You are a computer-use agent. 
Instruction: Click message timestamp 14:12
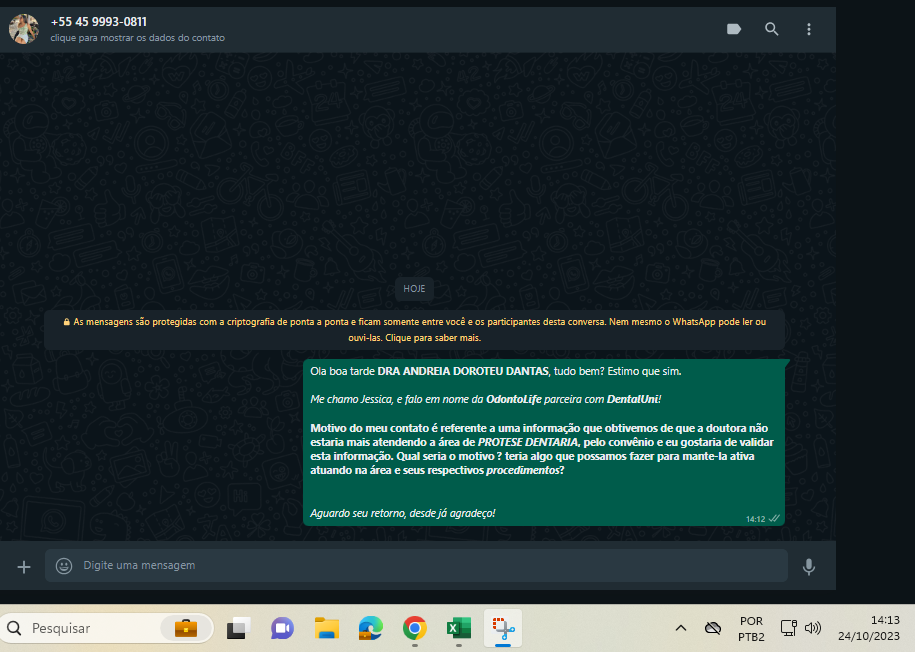pos(755,519)
